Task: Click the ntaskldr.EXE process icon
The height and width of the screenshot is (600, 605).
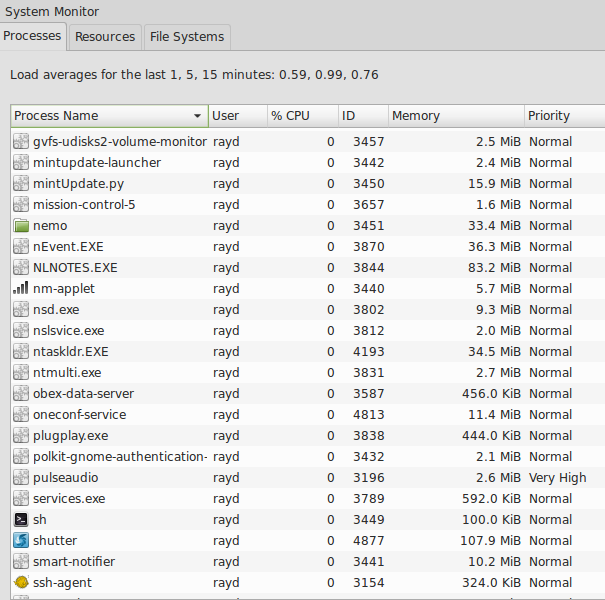Action: pos(21,352)
